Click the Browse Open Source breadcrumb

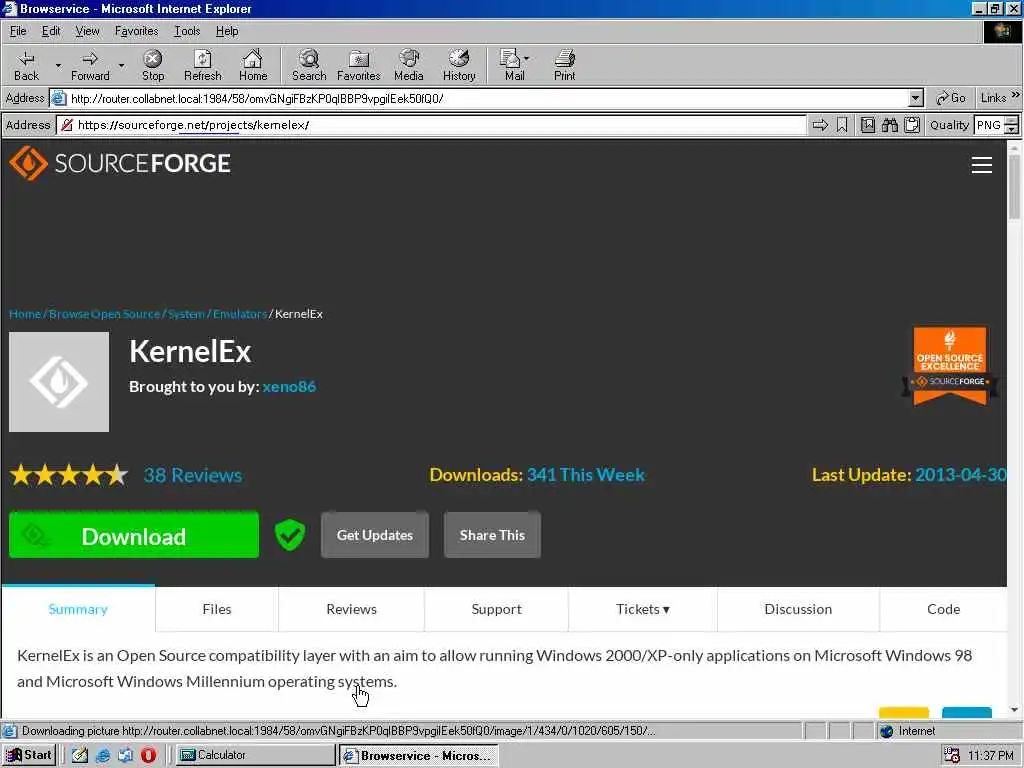pos(104,314)
